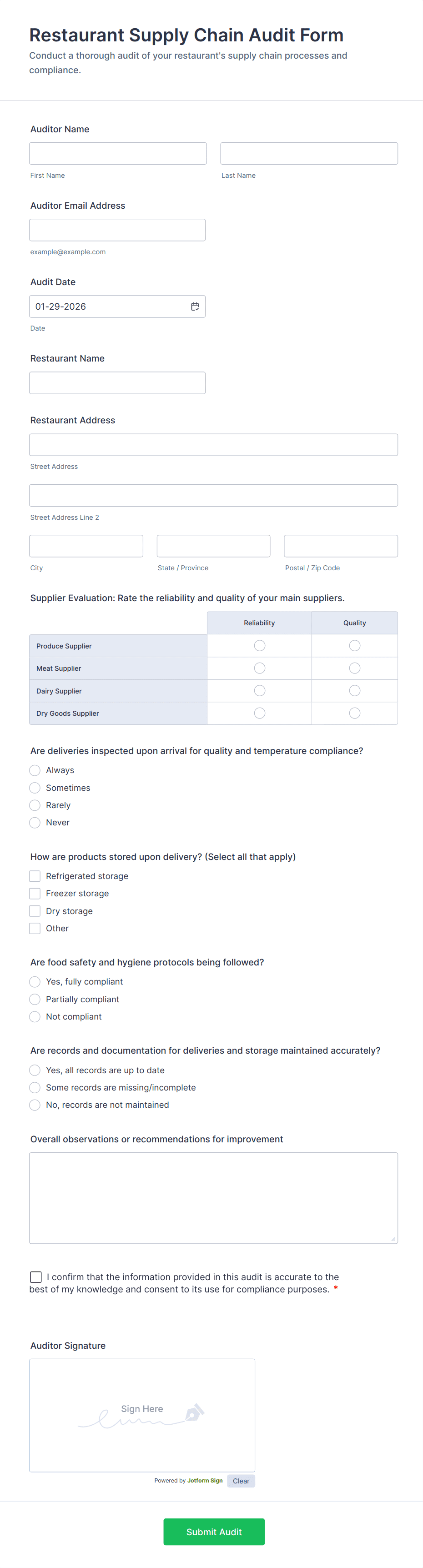The image size is (423, 1568).
Task: Open the calendar picker for Audit Date
Action: point(196,306)
